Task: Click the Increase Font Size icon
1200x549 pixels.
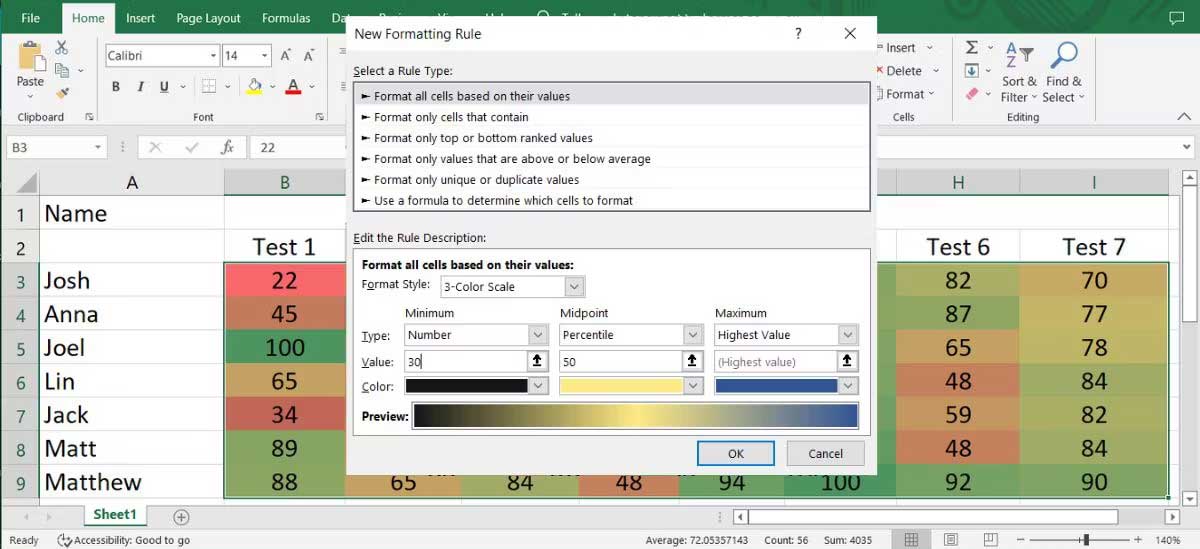Action: click(286, 56)
